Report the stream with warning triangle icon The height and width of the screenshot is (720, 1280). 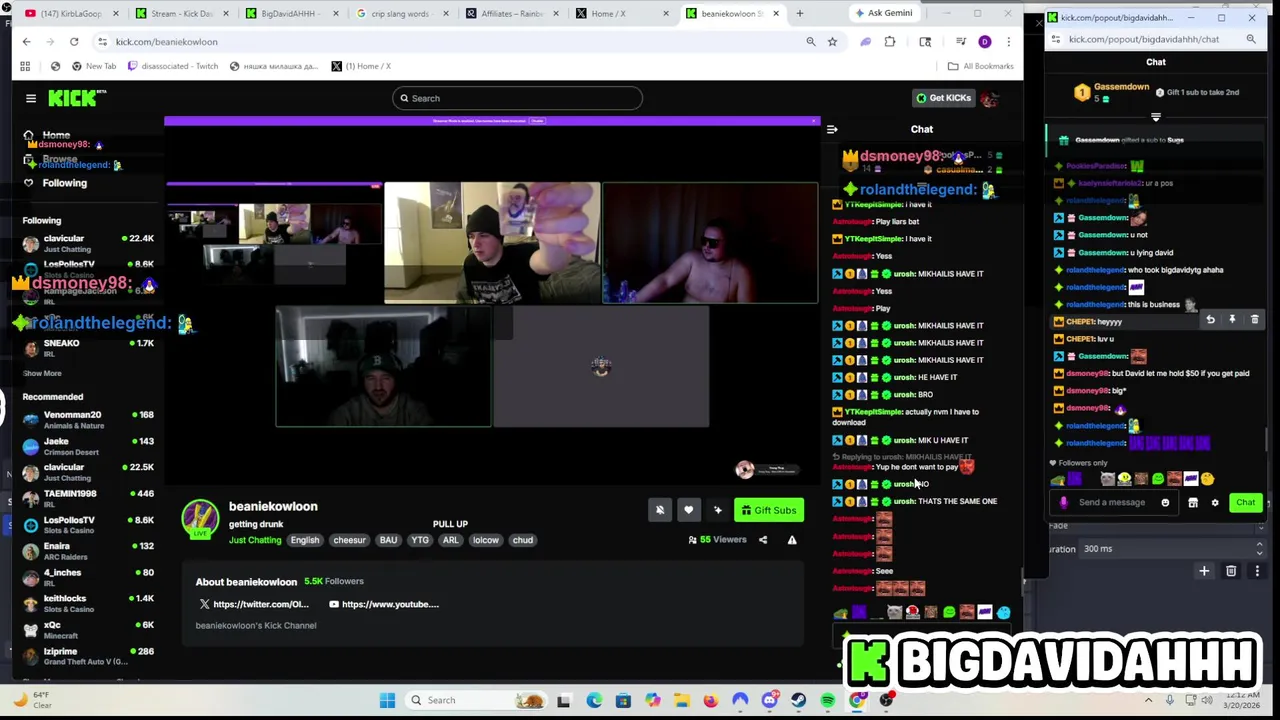[x=792, y=540]
